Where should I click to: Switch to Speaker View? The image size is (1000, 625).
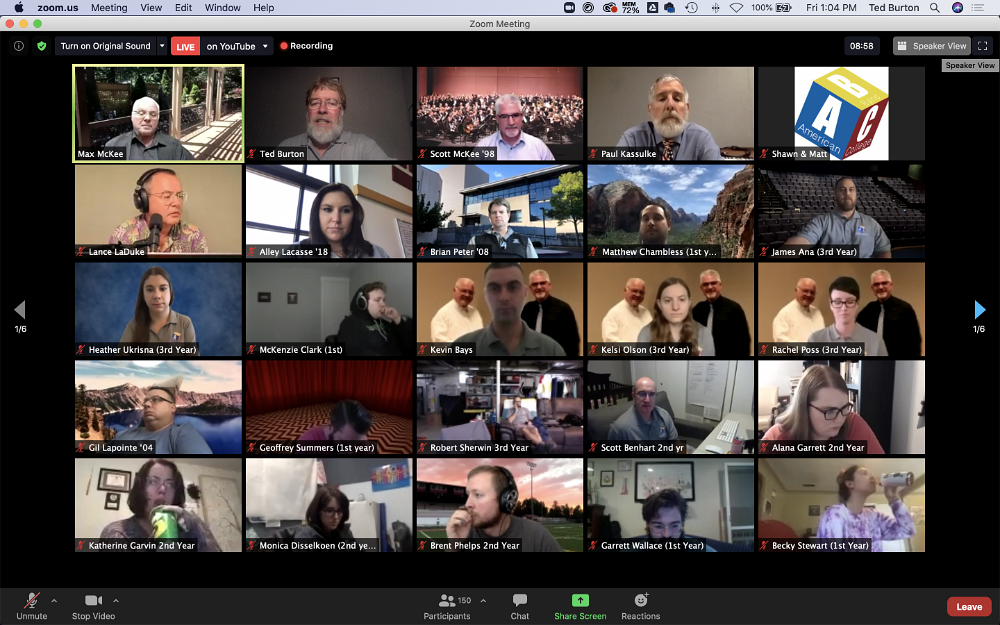coord(932,46)
